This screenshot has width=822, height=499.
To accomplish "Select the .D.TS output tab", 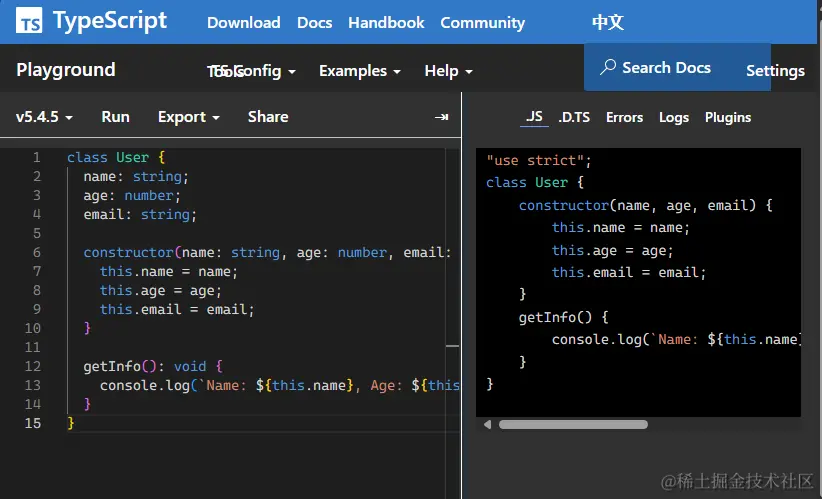I will coord(574,117).
